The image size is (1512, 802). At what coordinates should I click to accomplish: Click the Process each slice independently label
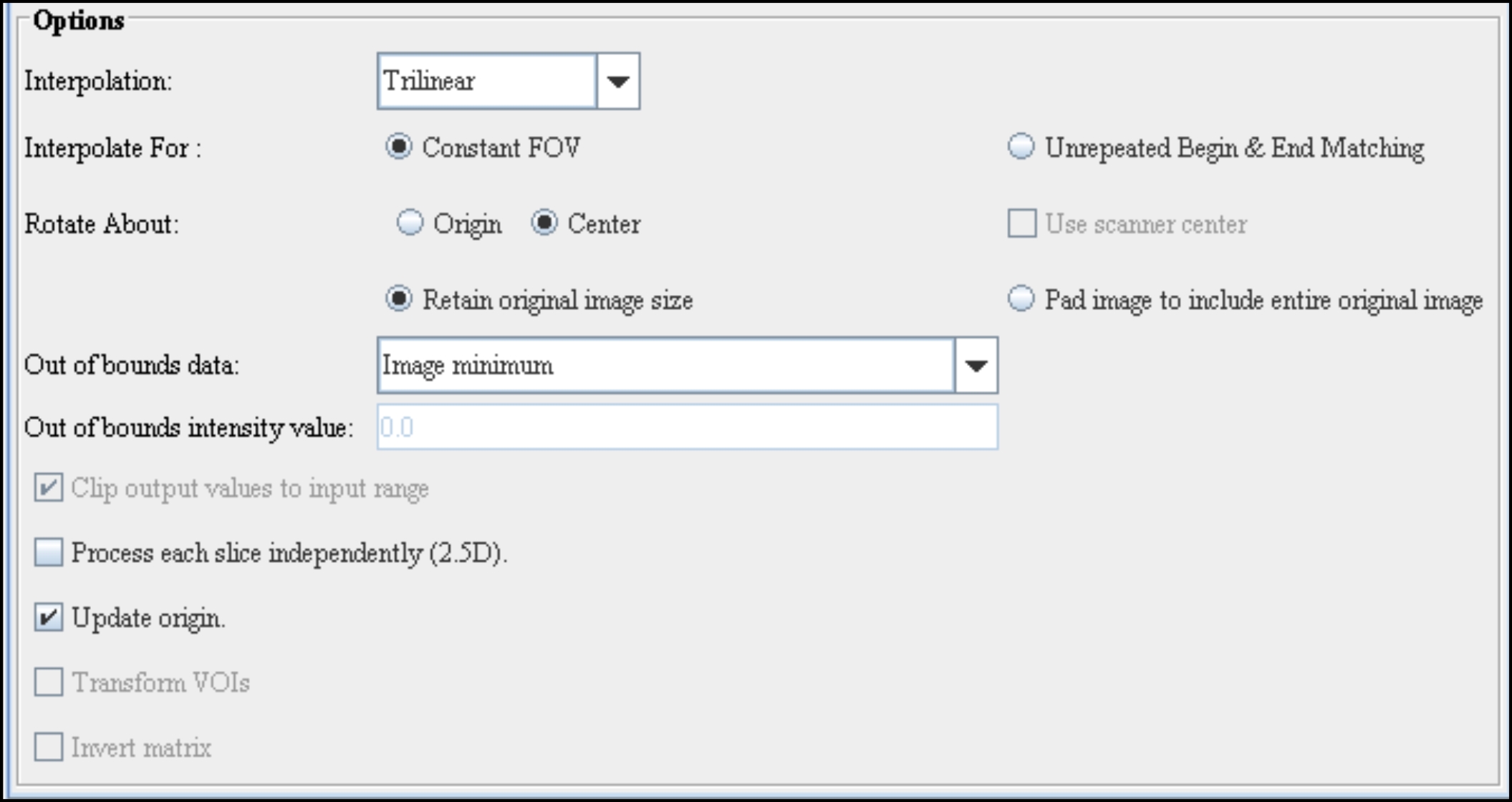289,554
